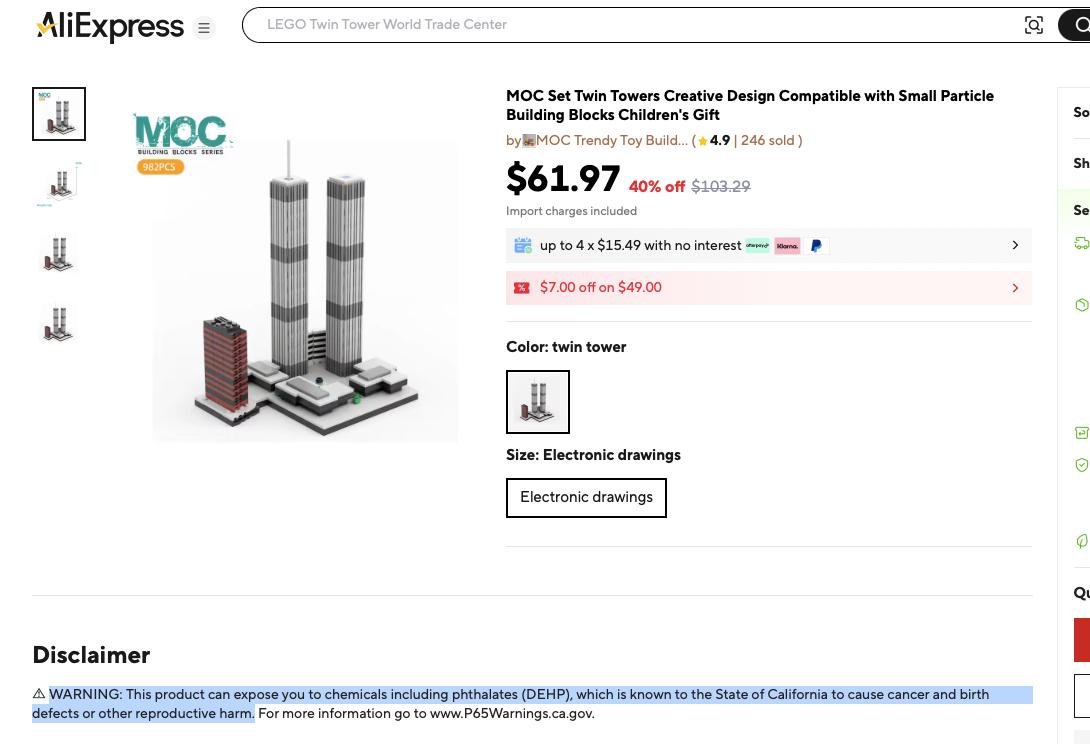This screenshot has height=744, width=1090.
Task: Show the third product thumbnail image
Action: [59, 254]
